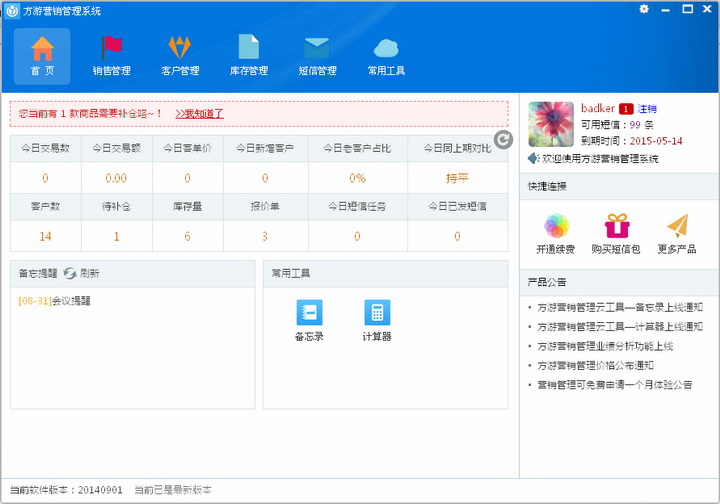Click the settings gear in title bar
Viewport: 720px width, 504px height.
644,9
